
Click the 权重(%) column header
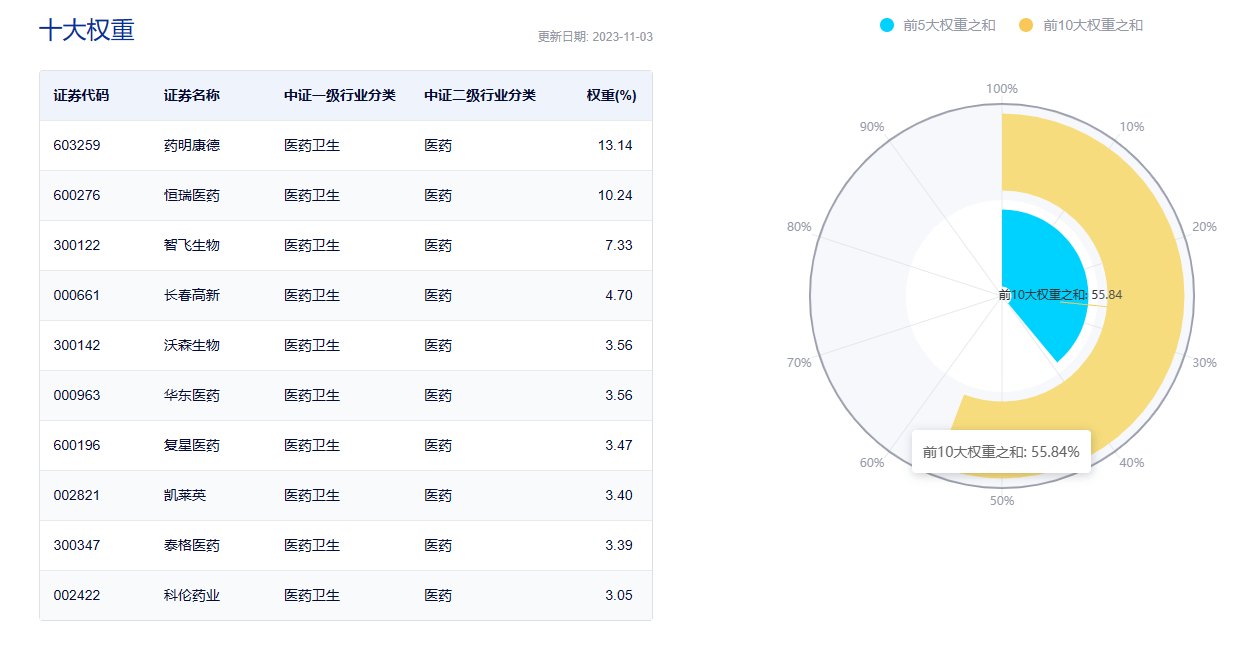[x=611, y=96]
